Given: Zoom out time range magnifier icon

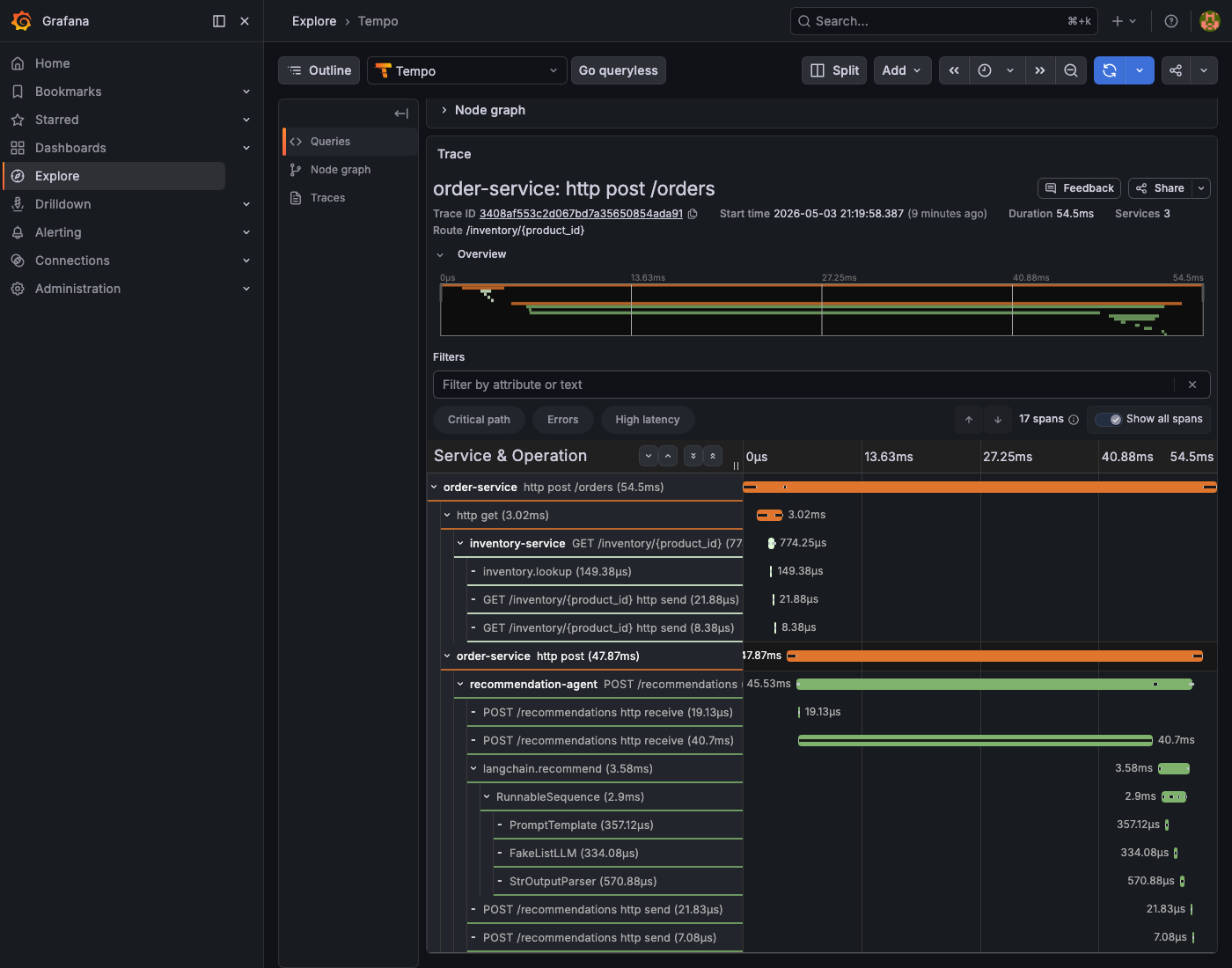Looking at the screenshot, I should point(1071,70).
